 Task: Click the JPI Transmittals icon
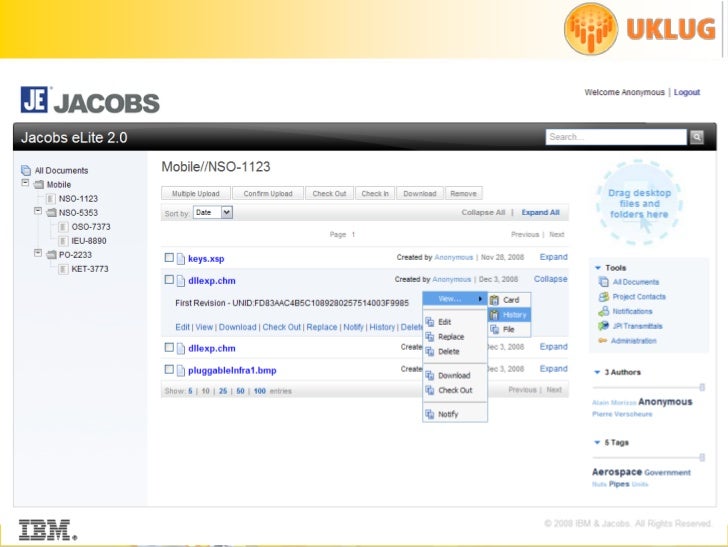(603, 326)
